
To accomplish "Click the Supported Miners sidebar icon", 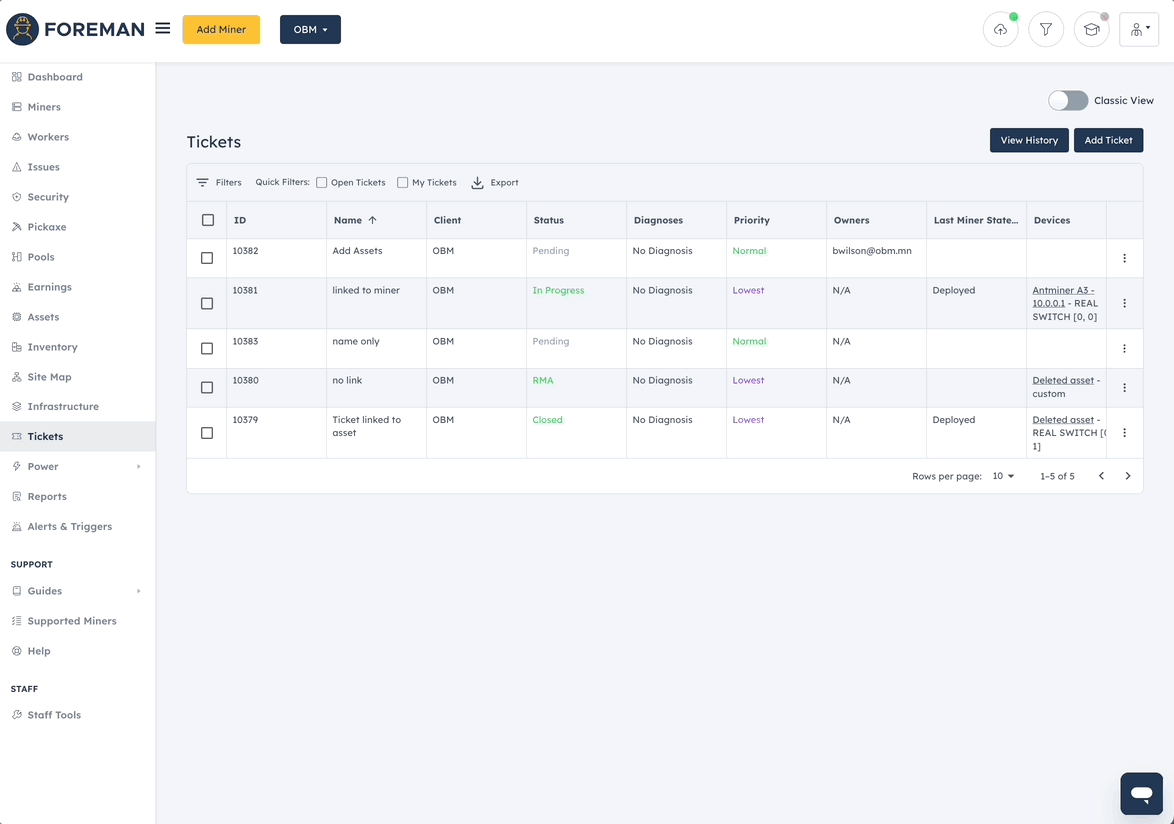I will coord(16,620).
